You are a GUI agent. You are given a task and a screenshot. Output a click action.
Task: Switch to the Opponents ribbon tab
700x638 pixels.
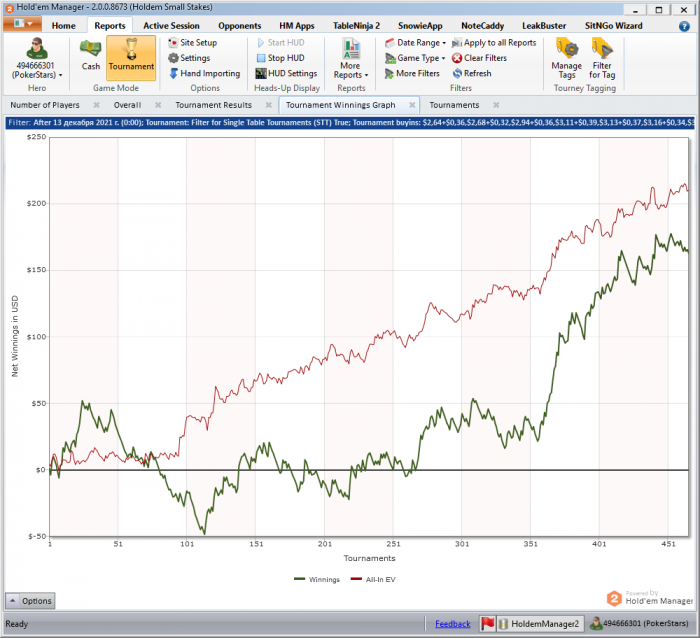pos(240,25)
